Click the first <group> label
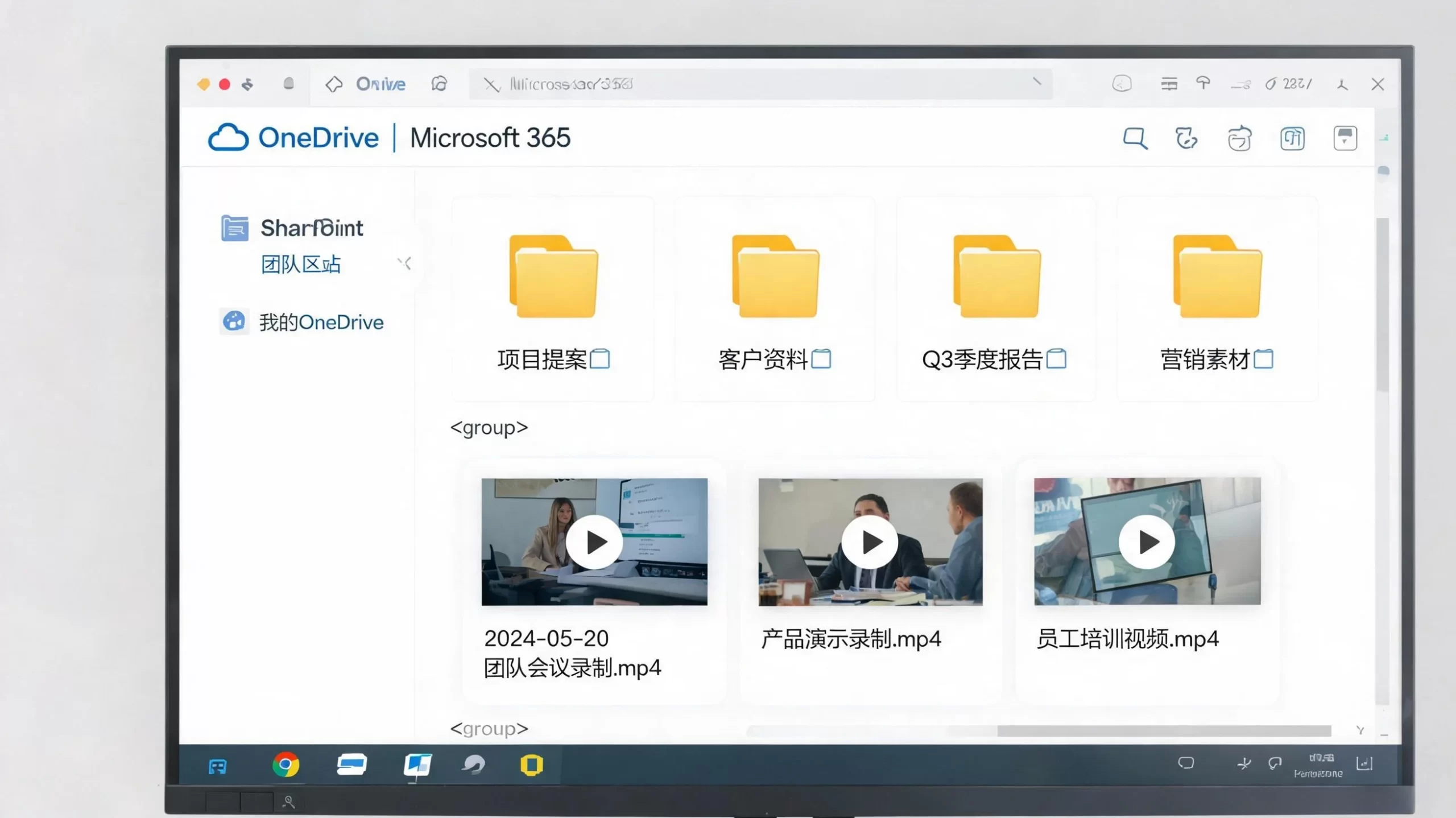 click(489, 427)
